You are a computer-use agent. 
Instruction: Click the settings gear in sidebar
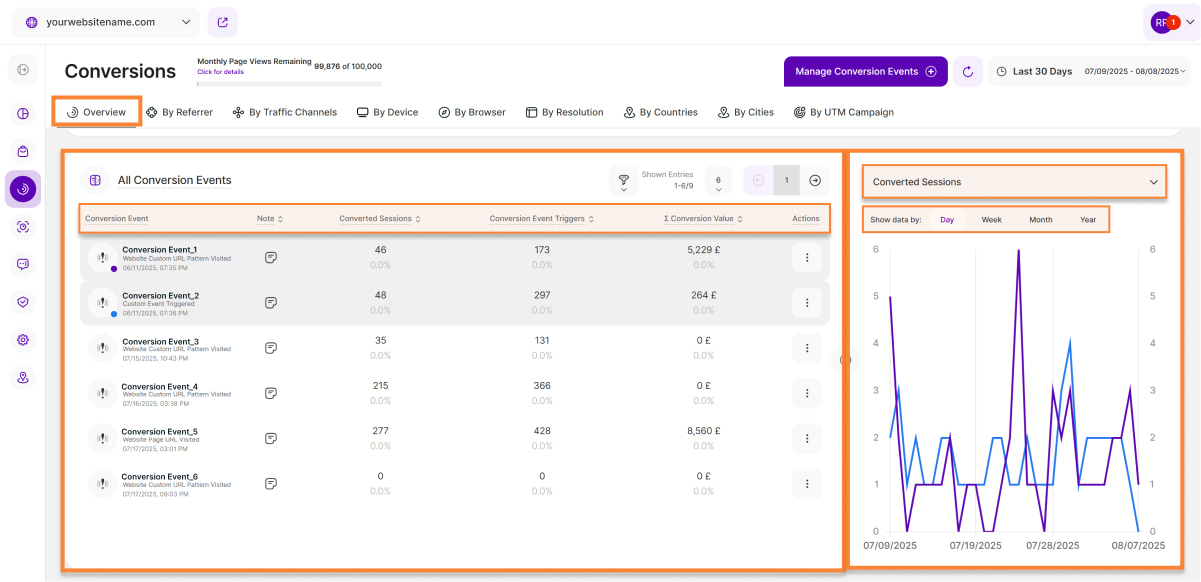pos(23,340)
